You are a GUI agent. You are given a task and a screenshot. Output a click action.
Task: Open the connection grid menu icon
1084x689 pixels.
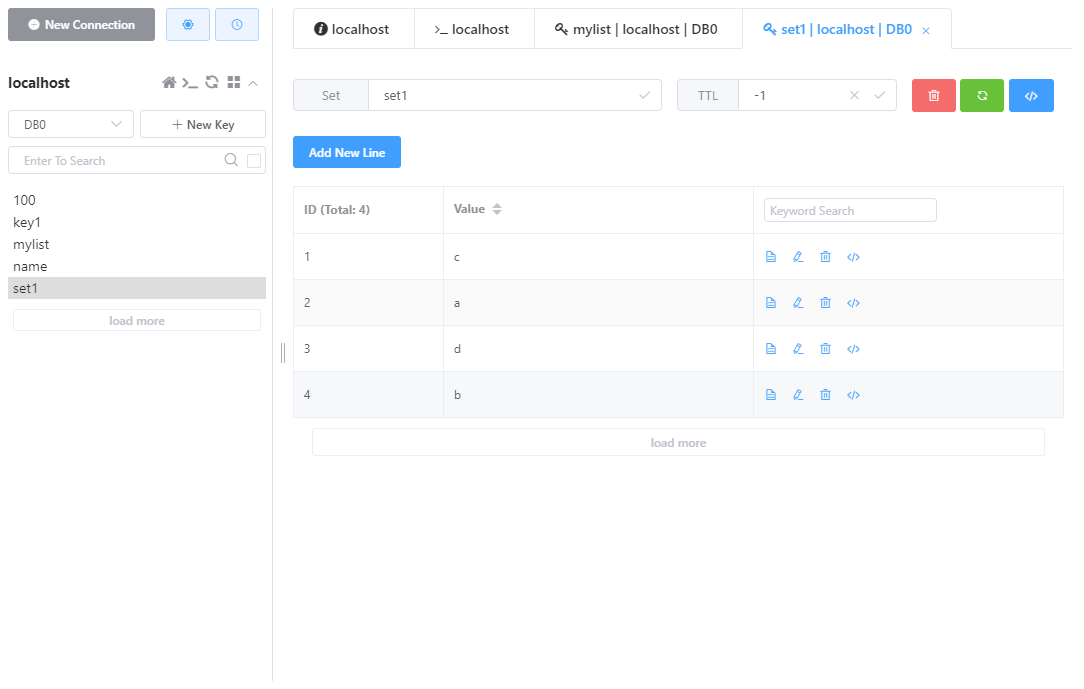[x=234, y=82]
